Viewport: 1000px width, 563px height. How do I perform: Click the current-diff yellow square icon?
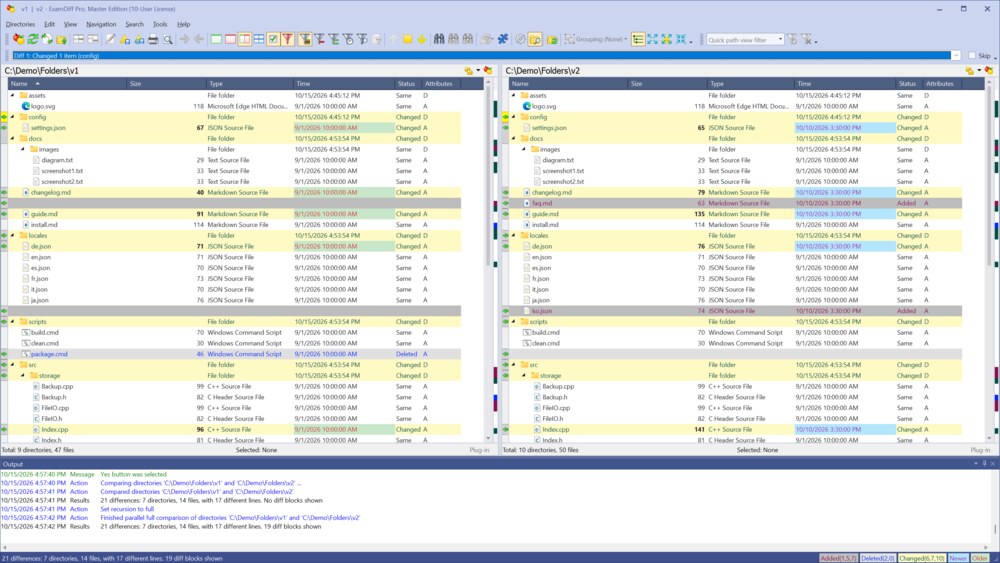[407, 40]
